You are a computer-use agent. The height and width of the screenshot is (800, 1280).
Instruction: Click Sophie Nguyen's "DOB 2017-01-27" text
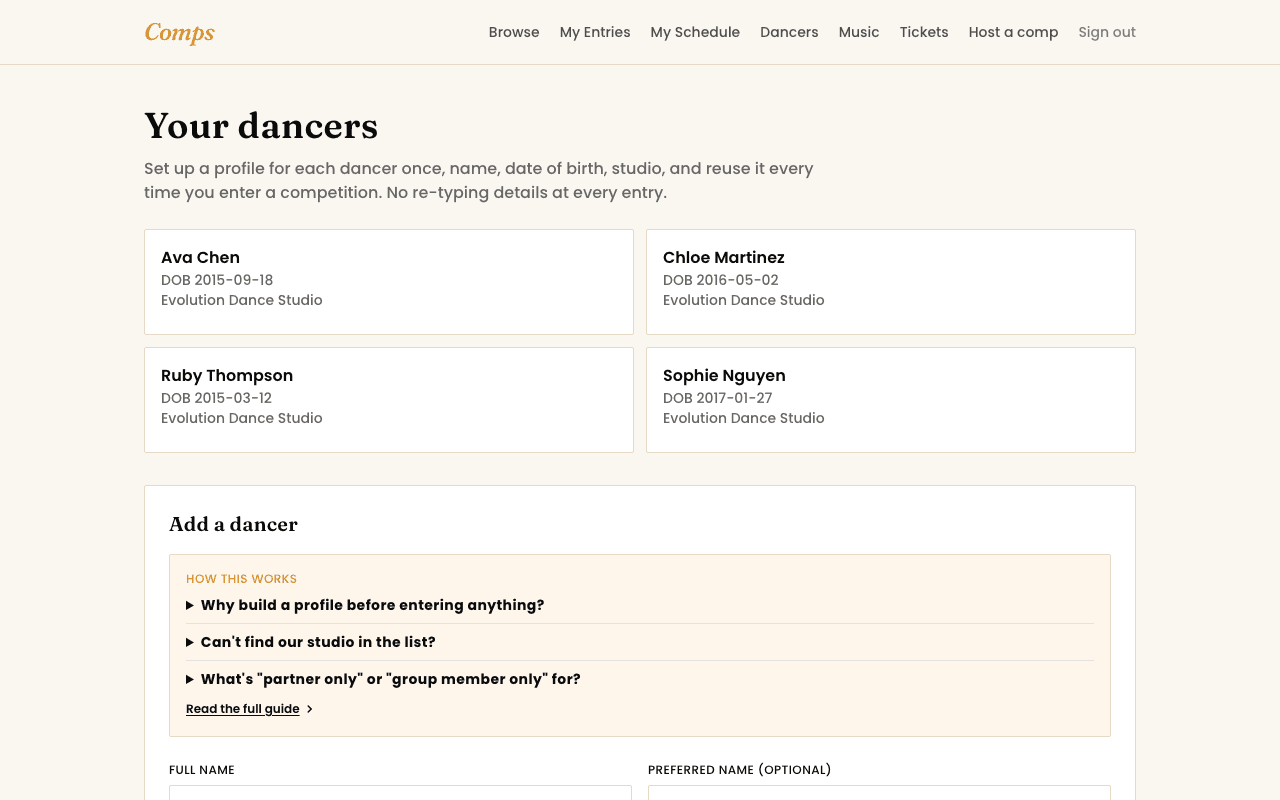[x=718, y=398]
